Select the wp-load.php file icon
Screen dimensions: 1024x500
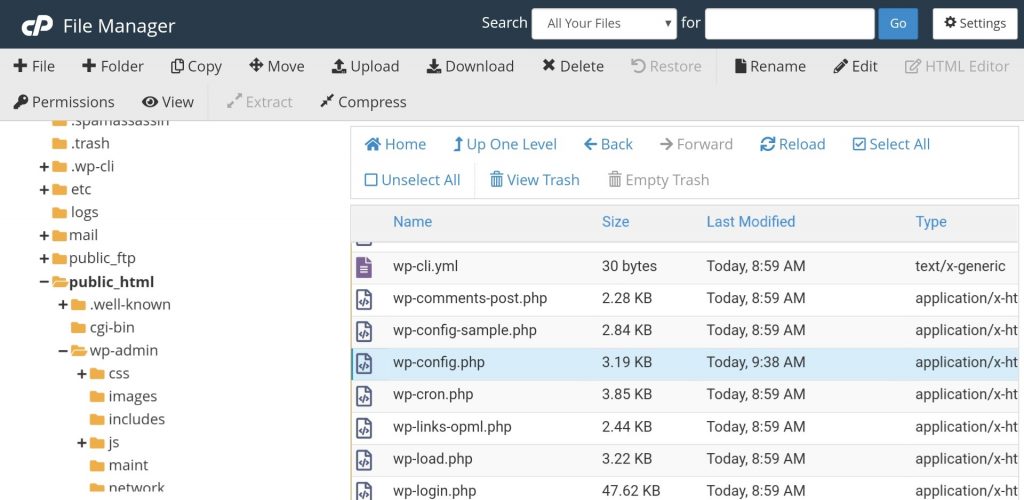[x=364, y=460]
